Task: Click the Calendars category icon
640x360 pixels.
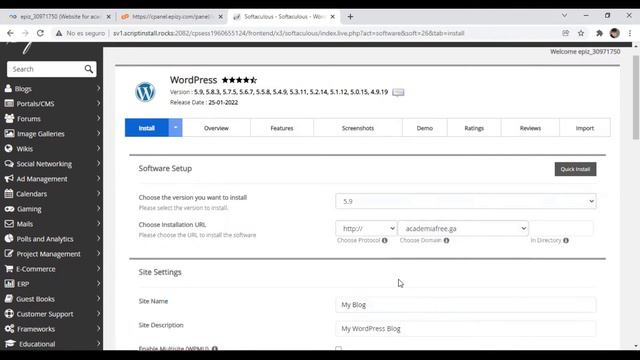Action: pos(9,194)
